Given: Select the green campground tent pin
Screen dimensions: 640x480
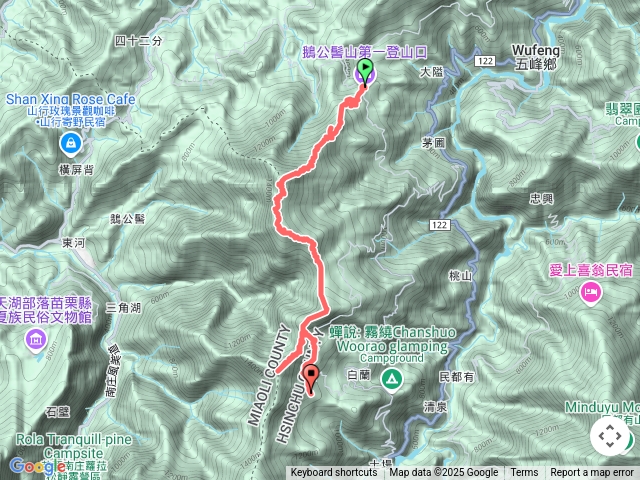Looking at the screenshot, I should coord(392,380).
